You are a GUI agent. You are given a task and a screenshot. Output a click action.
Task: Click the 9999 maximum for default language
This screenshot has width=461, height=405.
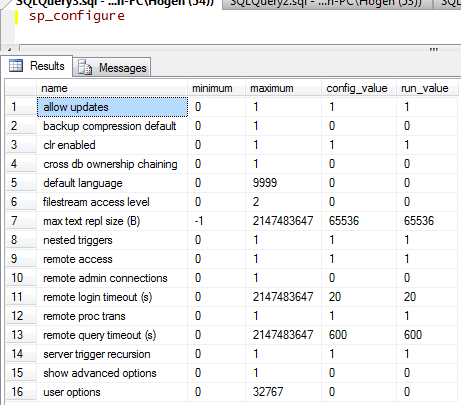pyautogui.click(x=283, y=183)
